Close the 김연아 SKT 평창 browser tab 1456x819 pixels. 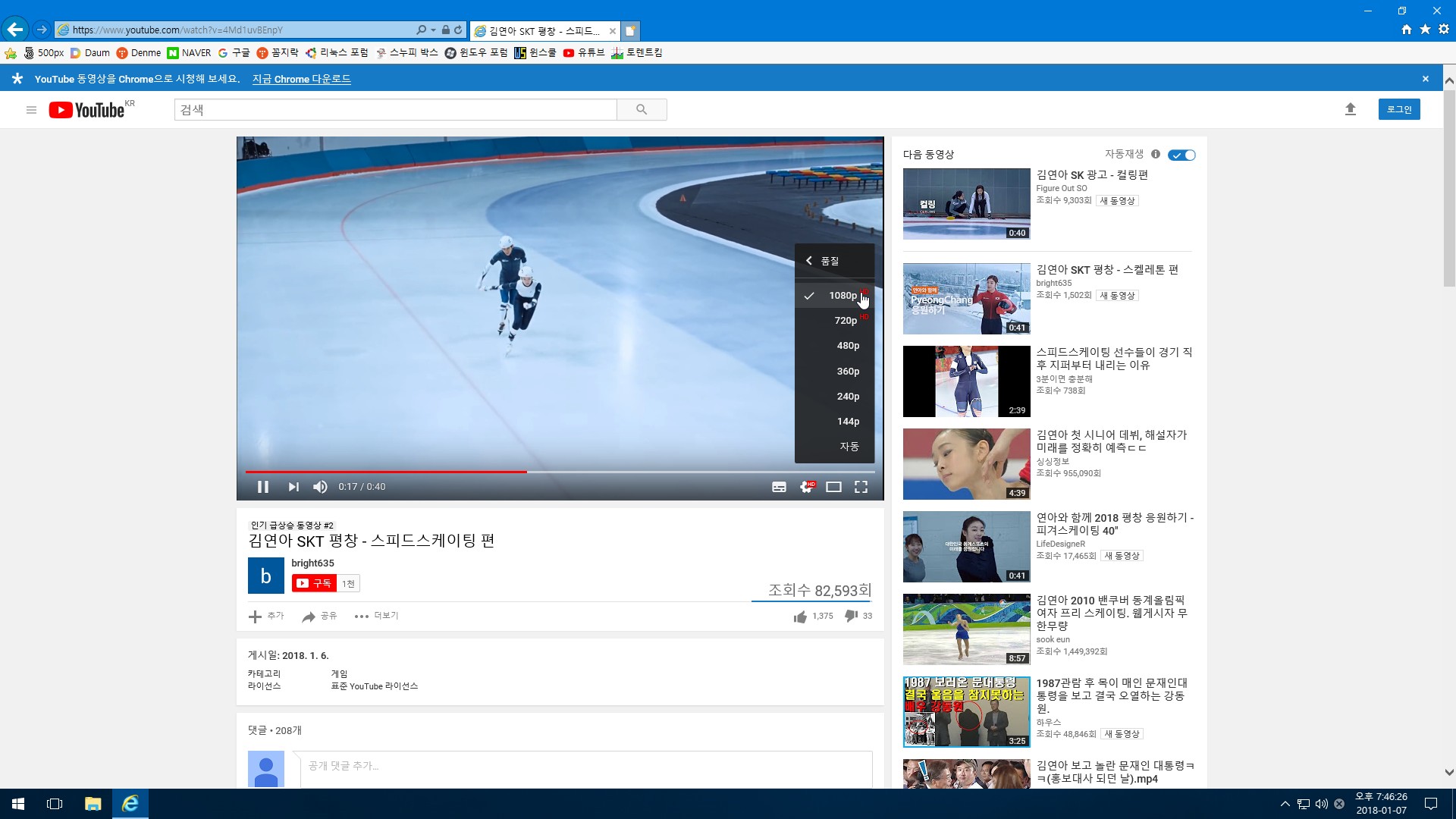click(x=612, y=31)
